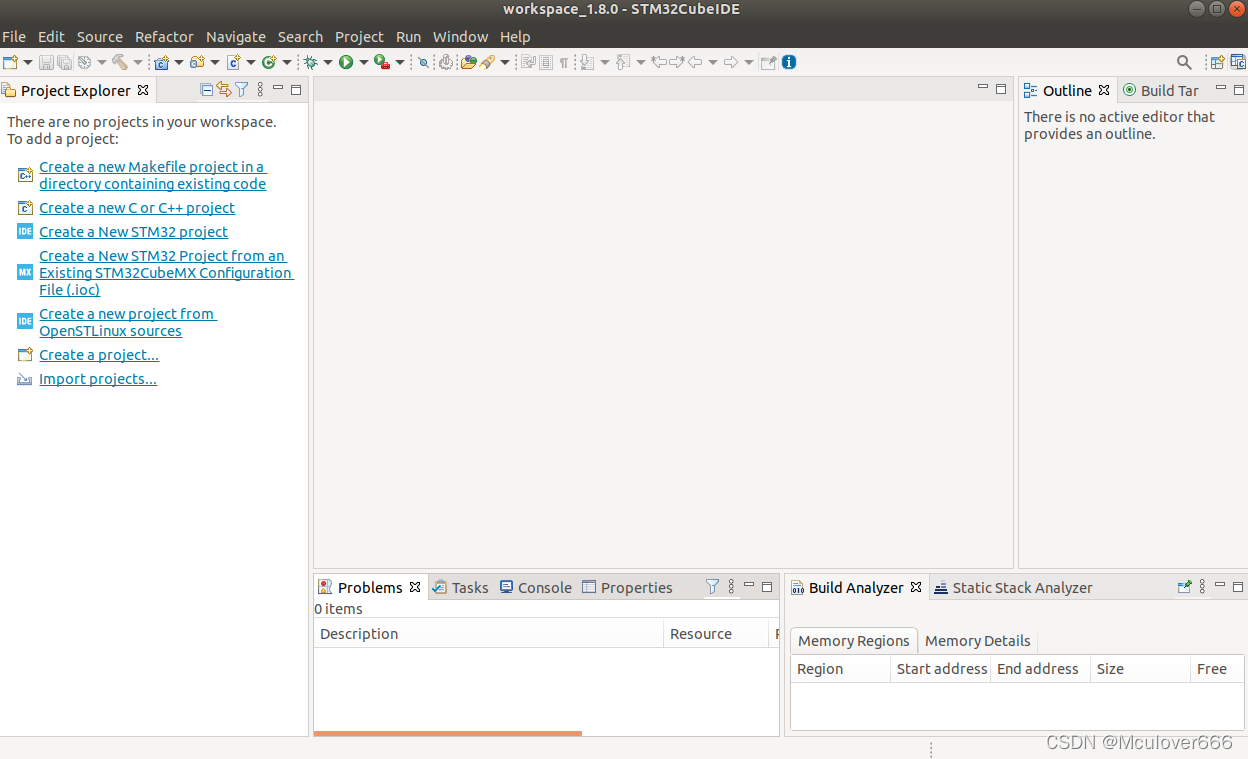
Task: Click new project from OpenSTLinux sources link
Action: 127,322
